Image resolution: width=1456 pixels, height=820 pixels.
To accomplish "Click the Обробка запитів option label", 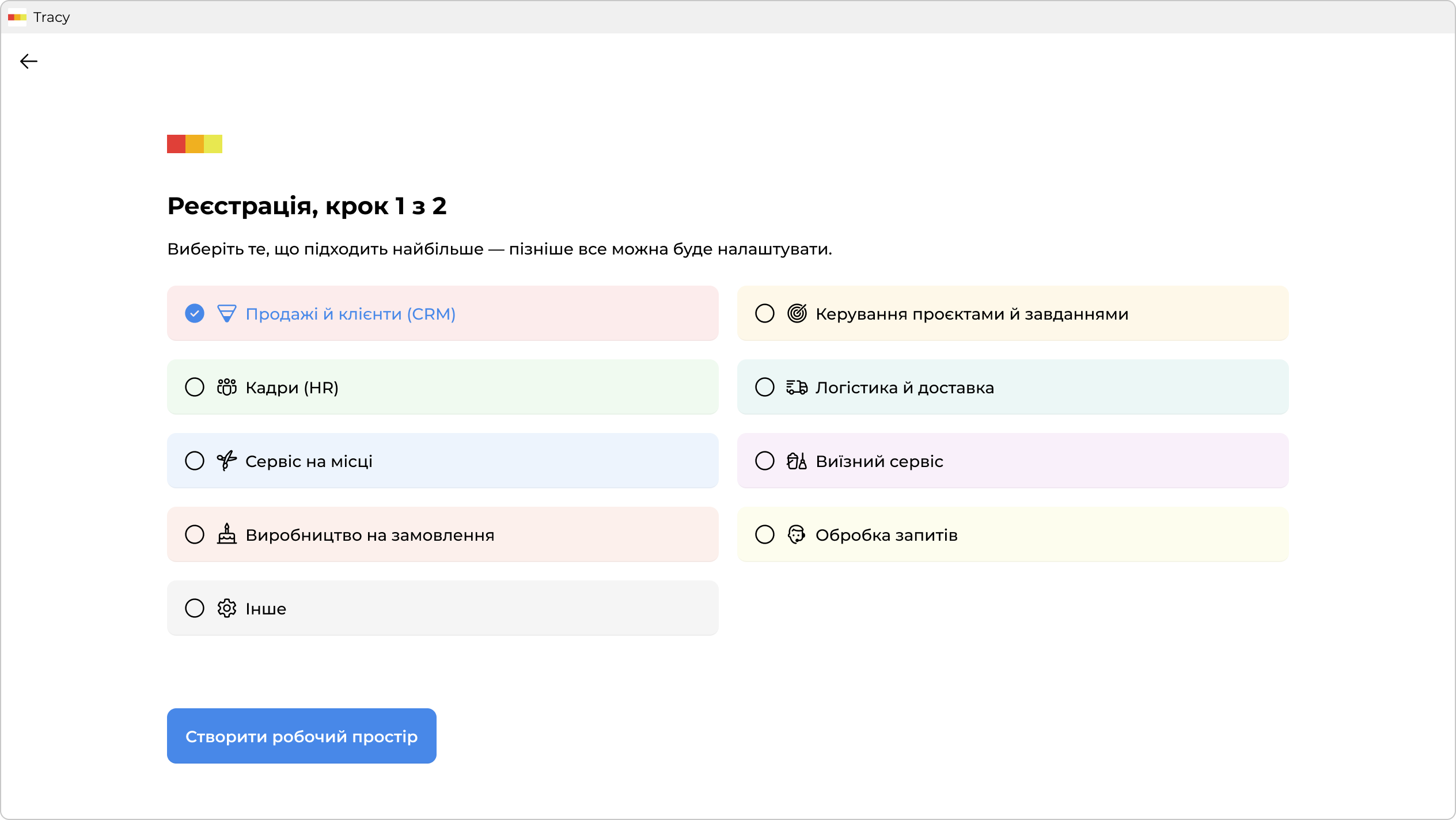I will click(x=886, y=536).
